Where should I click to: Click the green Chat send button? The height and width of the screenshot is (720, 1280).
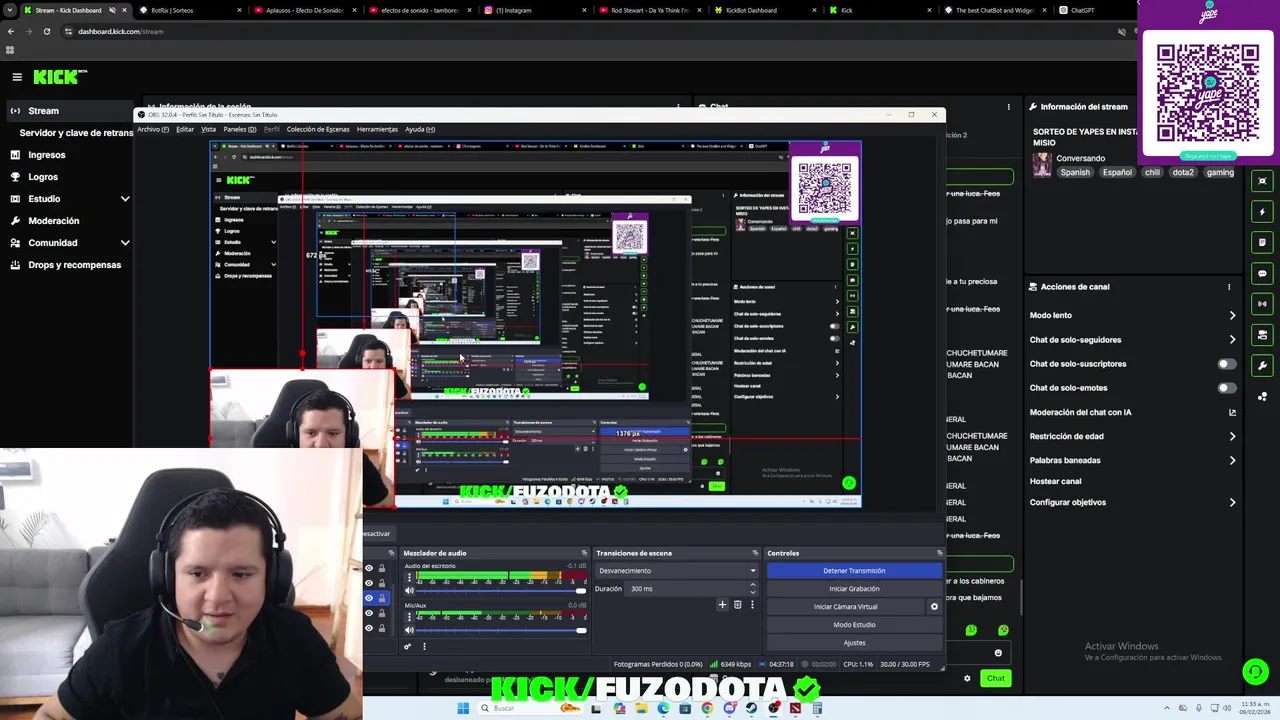[x=995, y=678]
